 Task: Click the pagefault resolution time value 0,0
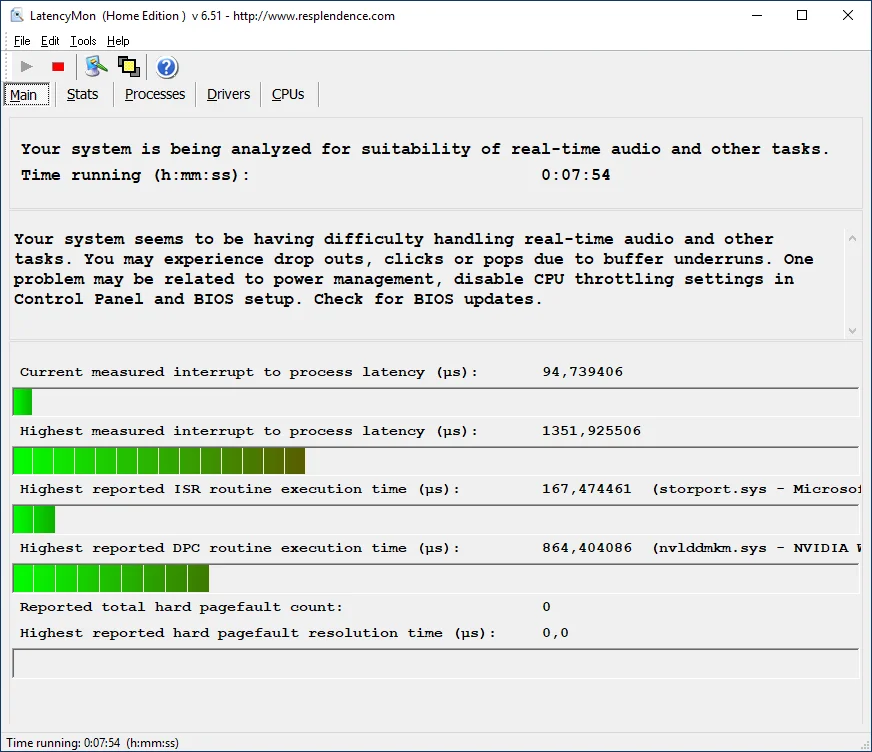(x=555, y=633)
